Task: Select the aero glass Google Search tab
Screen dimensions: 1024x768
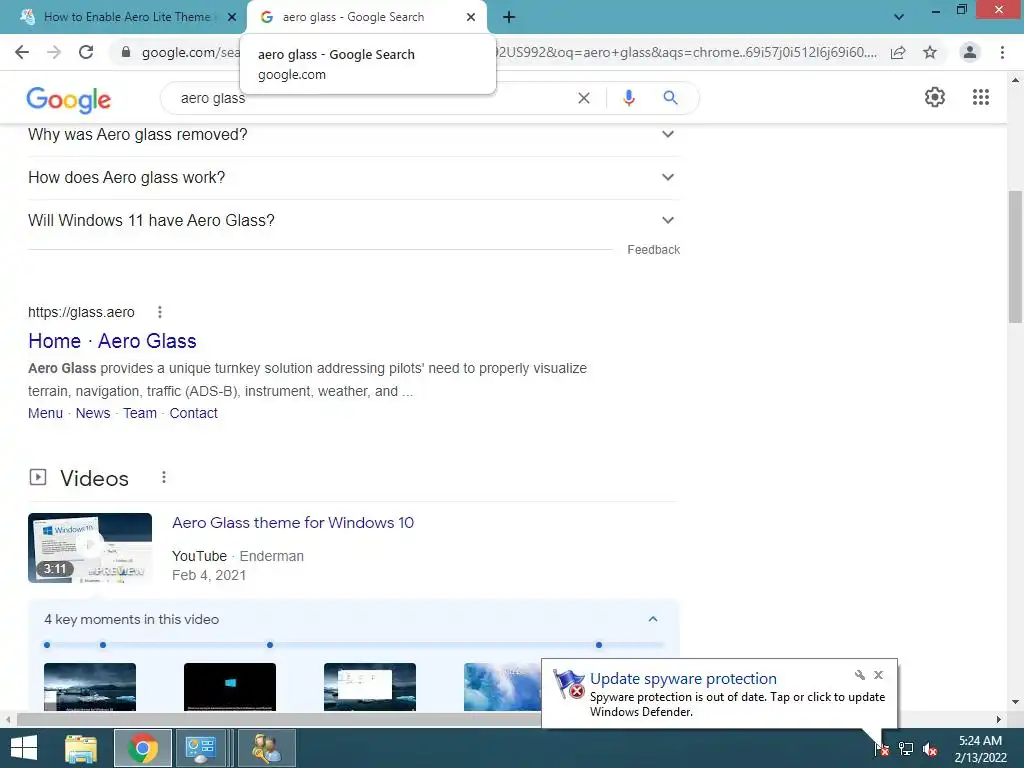Action: click(353, 17)
